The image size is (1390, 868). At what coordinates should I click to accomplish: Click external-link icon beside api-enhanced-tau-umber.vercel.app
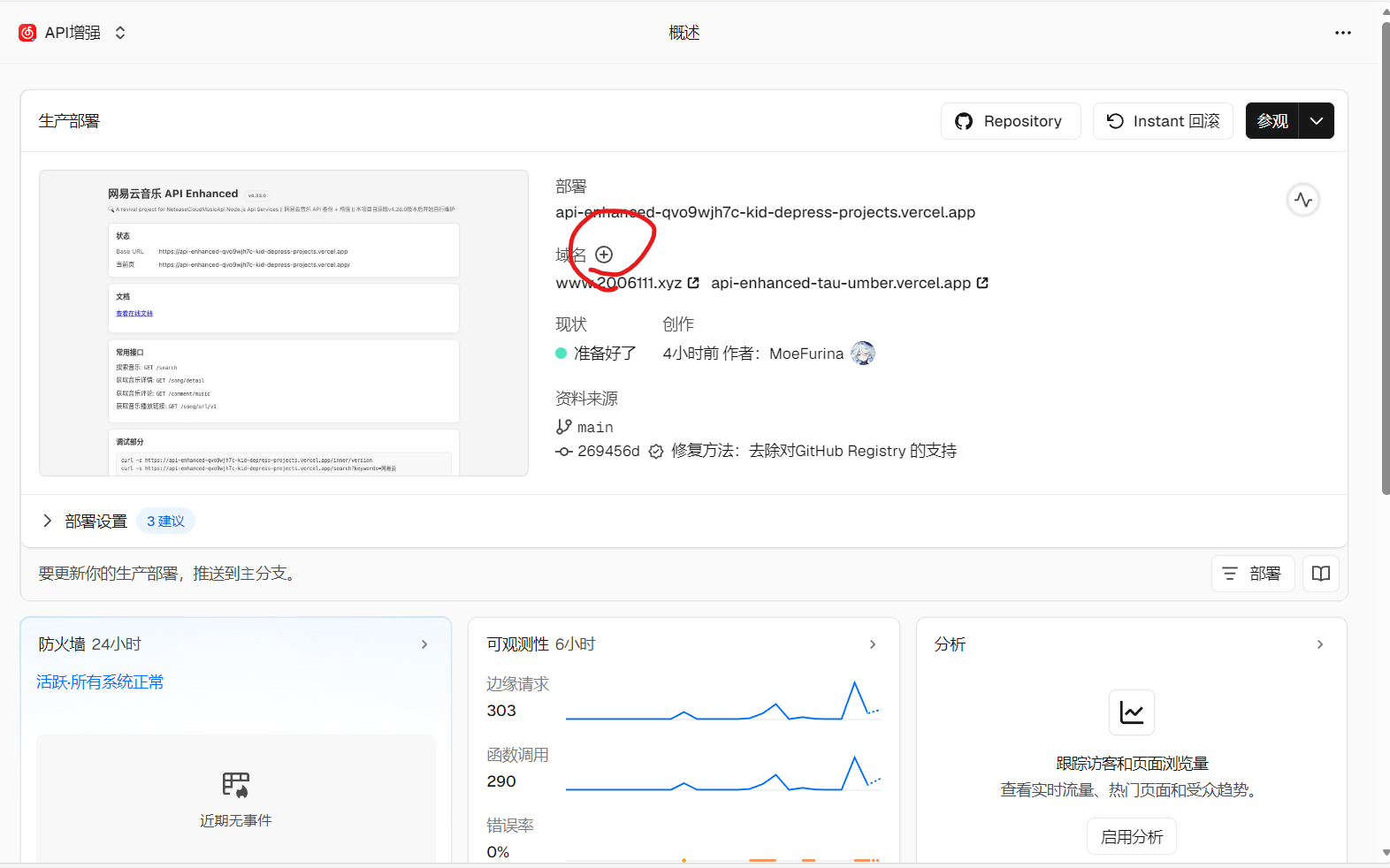982,283
